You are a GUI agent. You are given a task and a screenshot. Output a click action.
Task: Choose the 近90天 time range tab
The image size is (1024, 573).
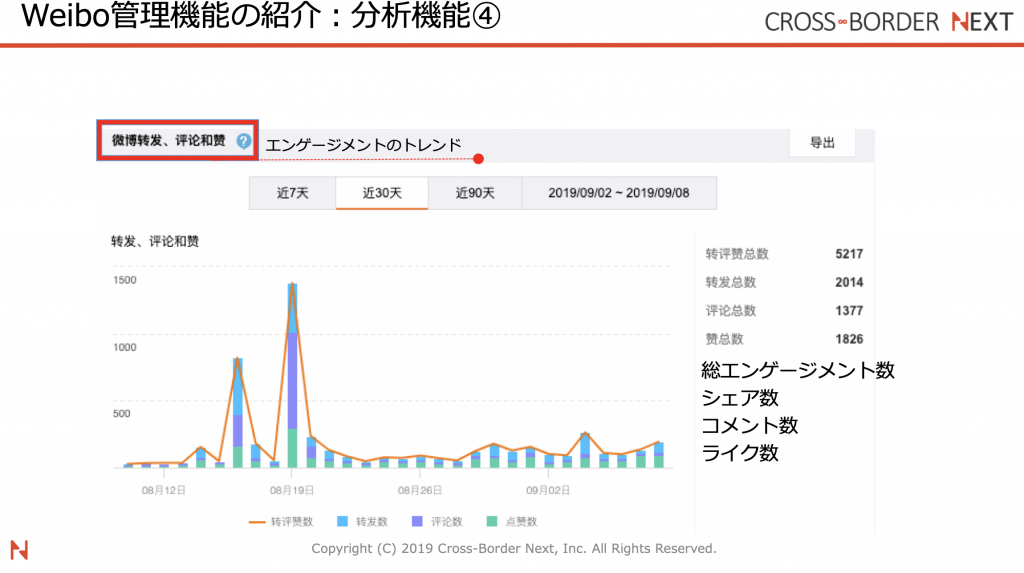tap(475, 193)
